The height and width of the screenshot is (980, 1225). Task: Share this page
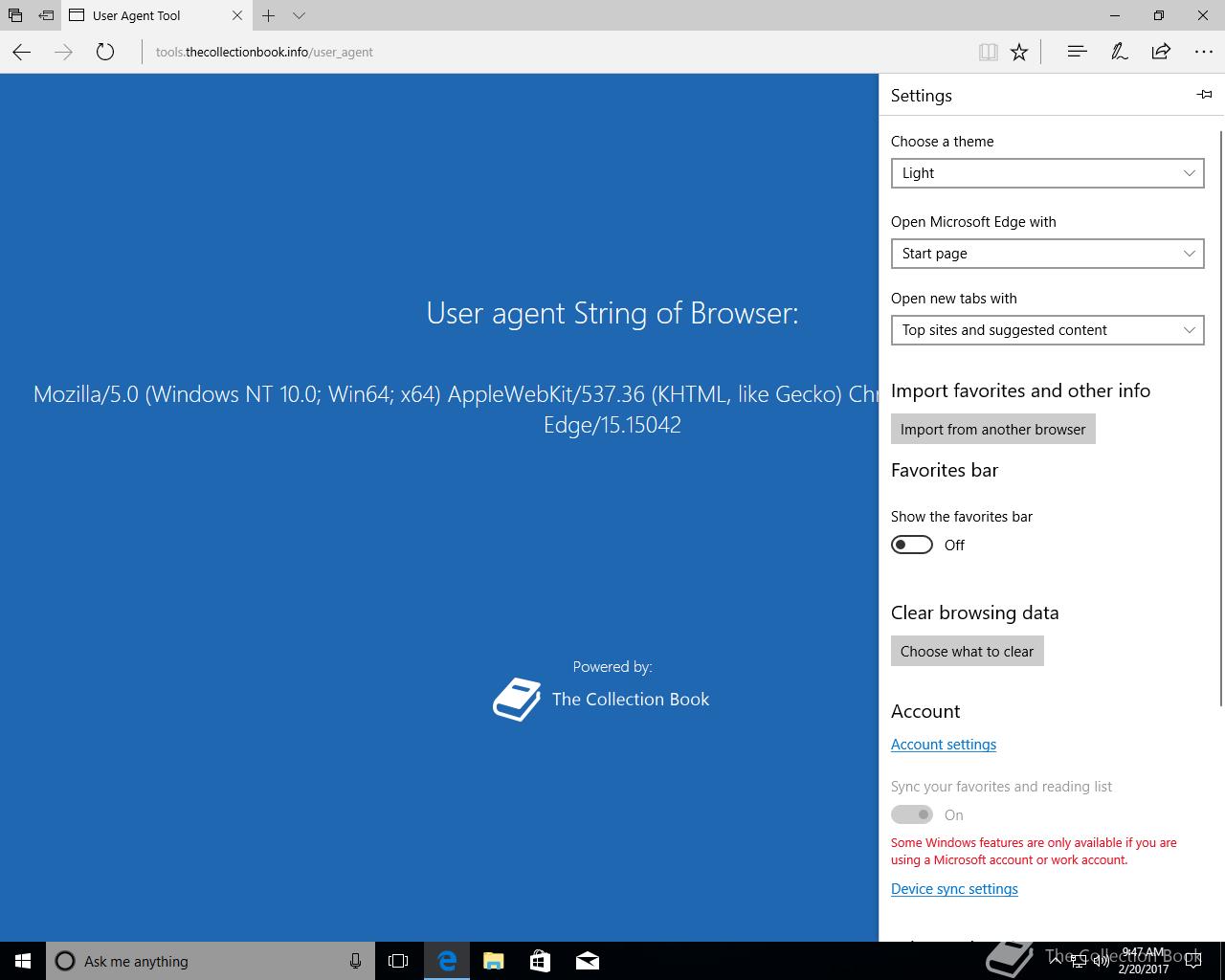1161,52
